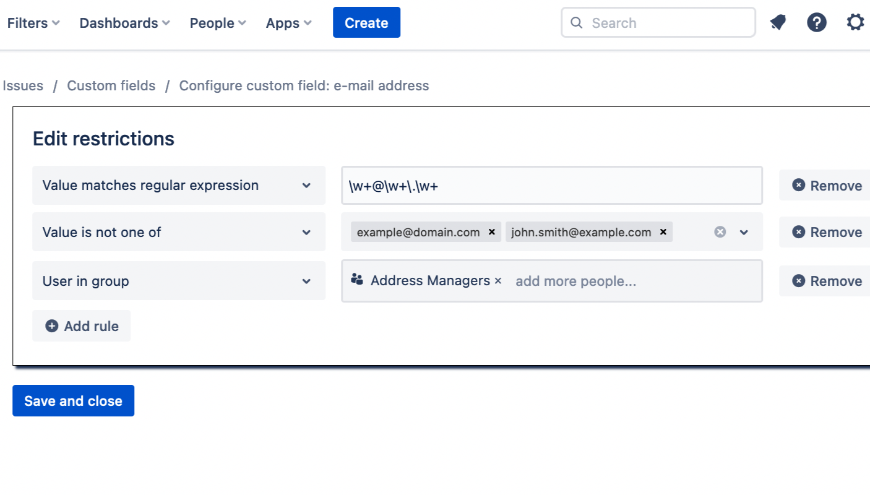The height and width of the screenshot is (495, 870).
Task: Click the help question mark icon
Action: click(x=817, y=22)
